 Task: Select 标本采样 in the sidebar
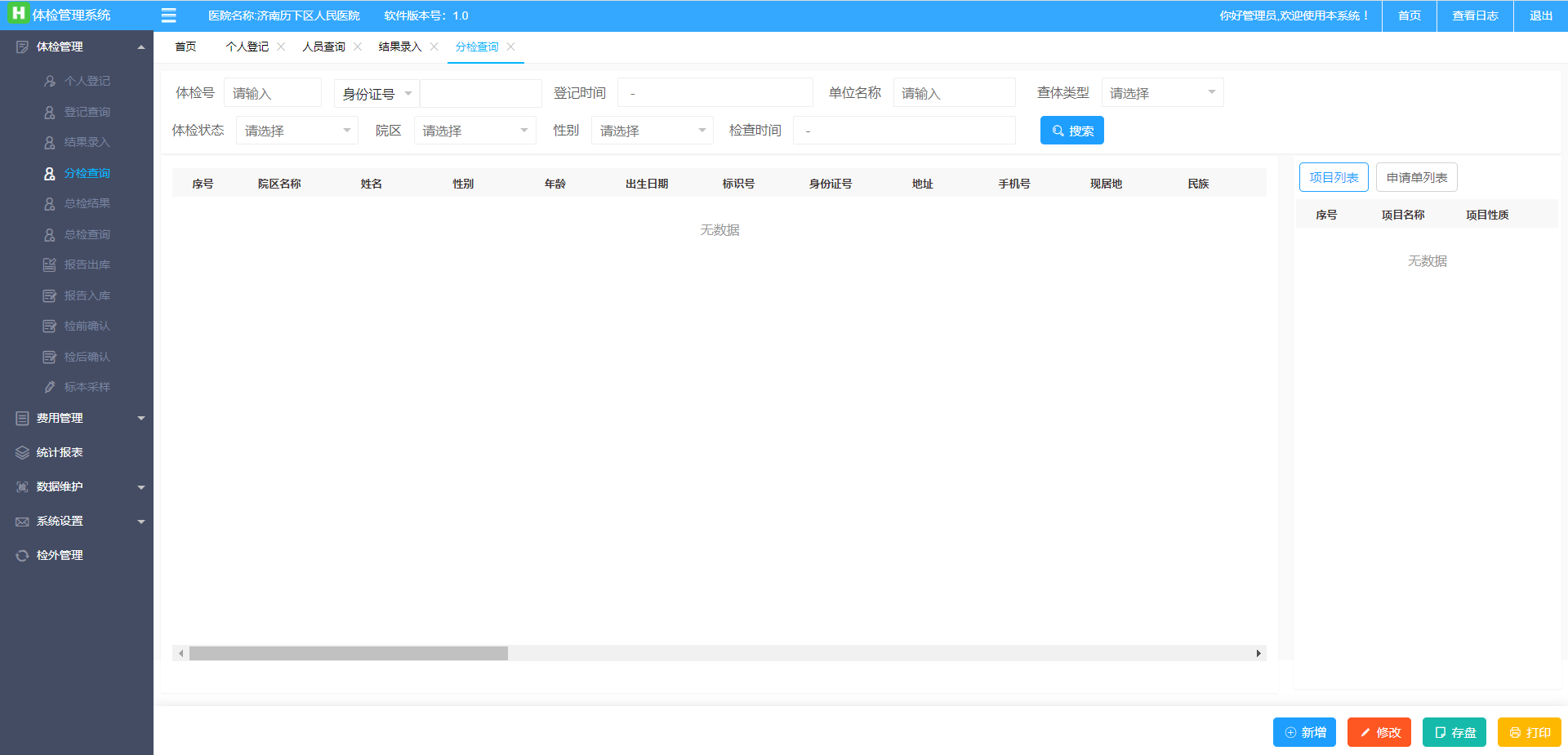pos(87,387)
